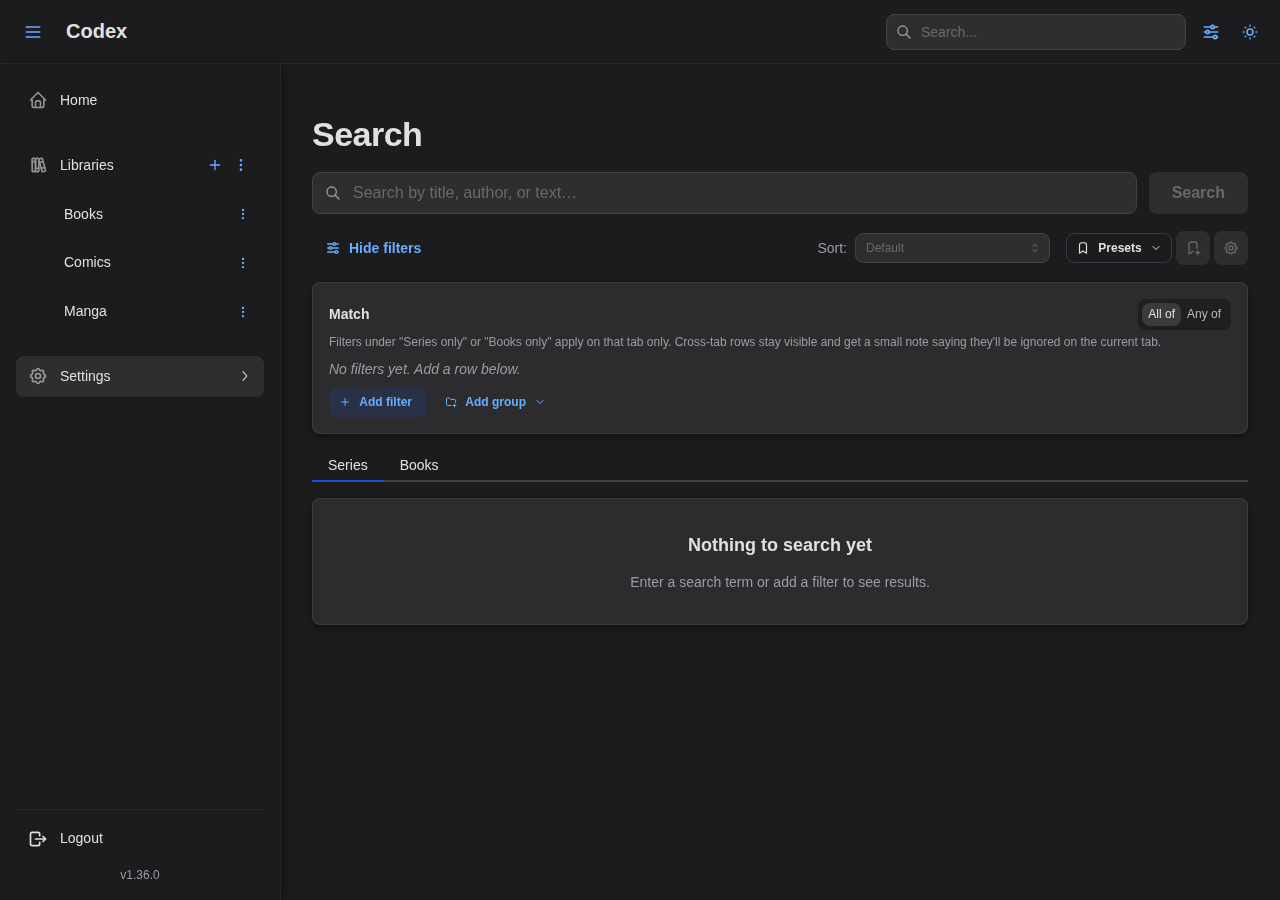Click Hide filters
Viewport: 1280px width, 900px height.
[373, 248]
